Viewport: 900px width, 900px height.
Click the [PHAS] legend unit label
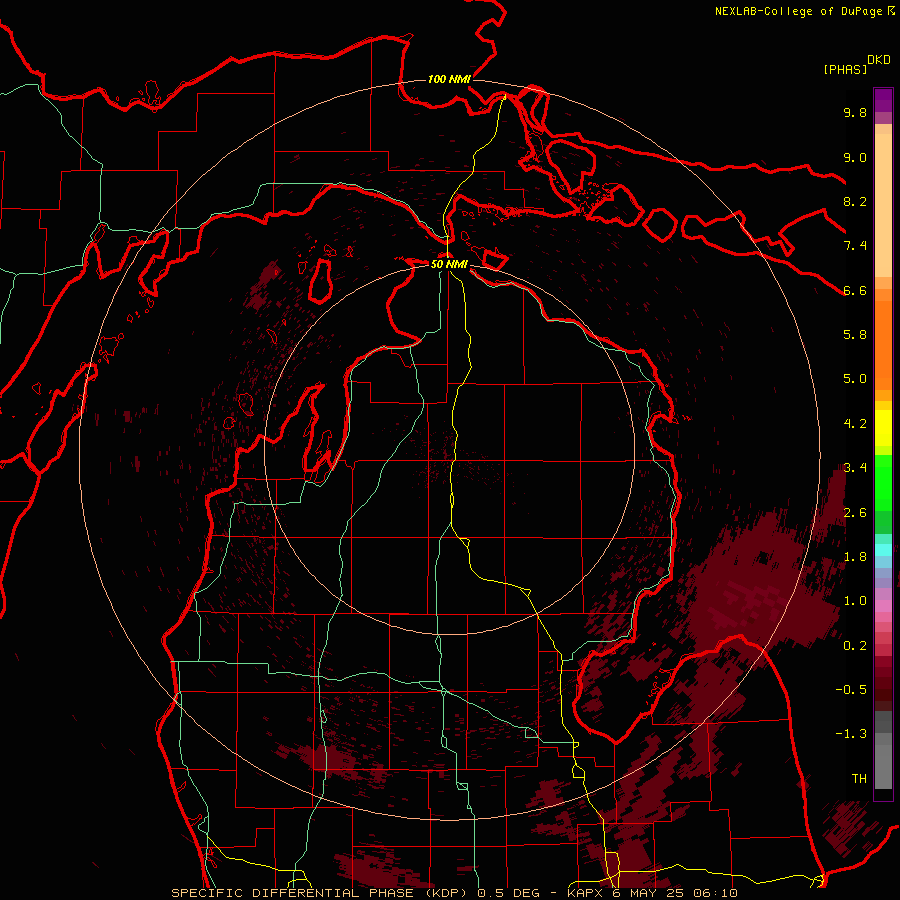pos(845,69)
